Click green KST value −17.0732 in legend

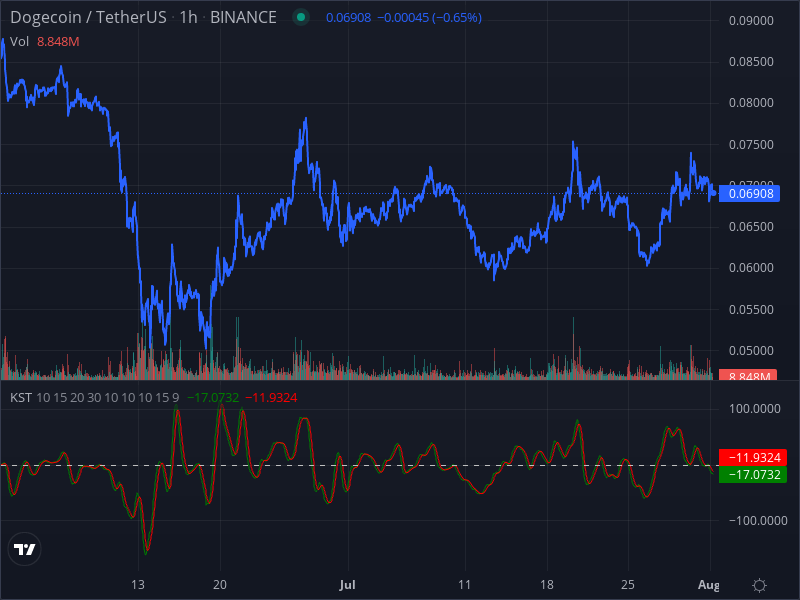(213, 397)
